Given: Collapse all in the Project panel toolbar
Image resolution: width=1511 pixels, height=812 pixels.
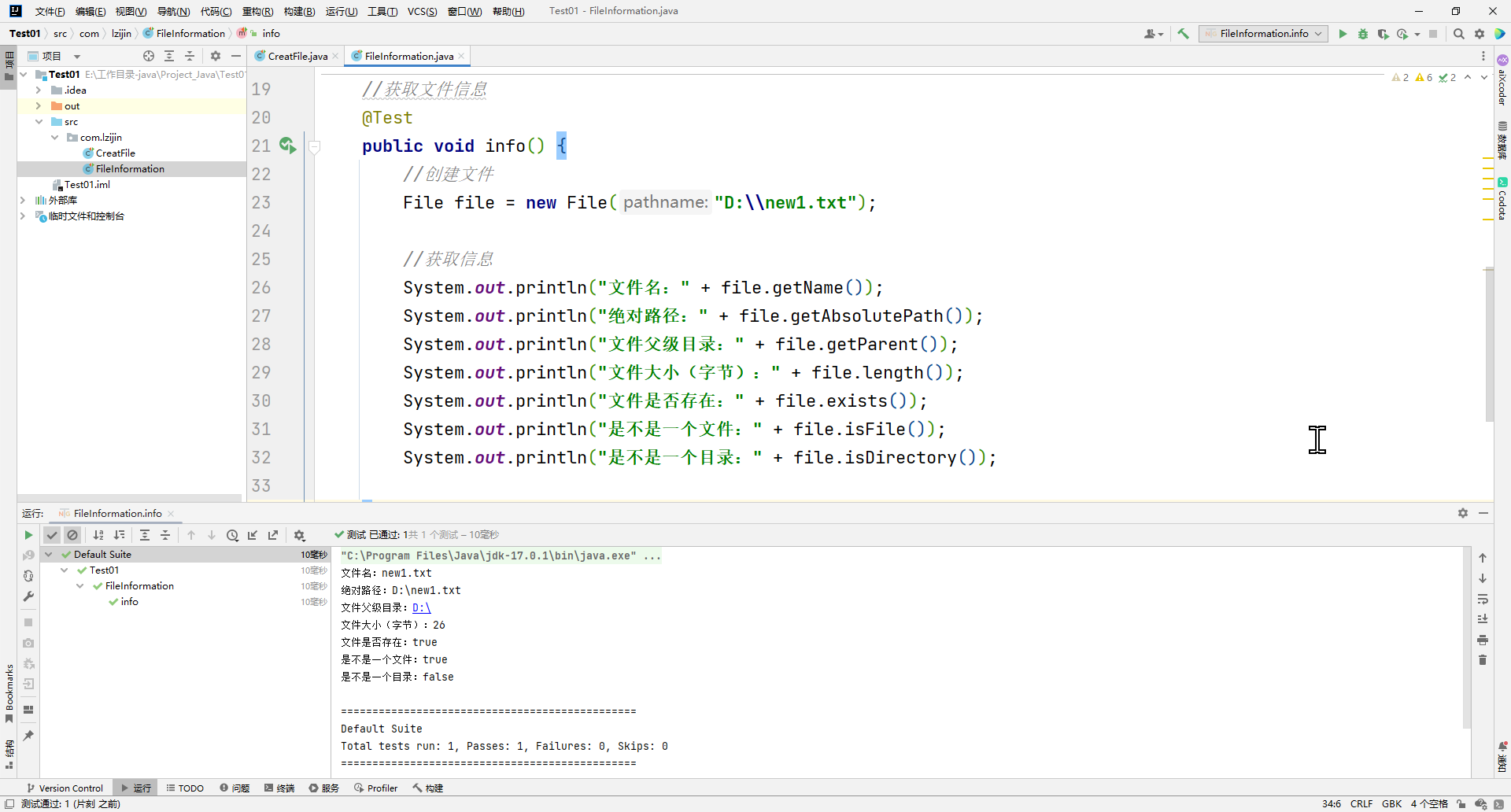Looking at the screenshot, I should (x=190, y=56).
